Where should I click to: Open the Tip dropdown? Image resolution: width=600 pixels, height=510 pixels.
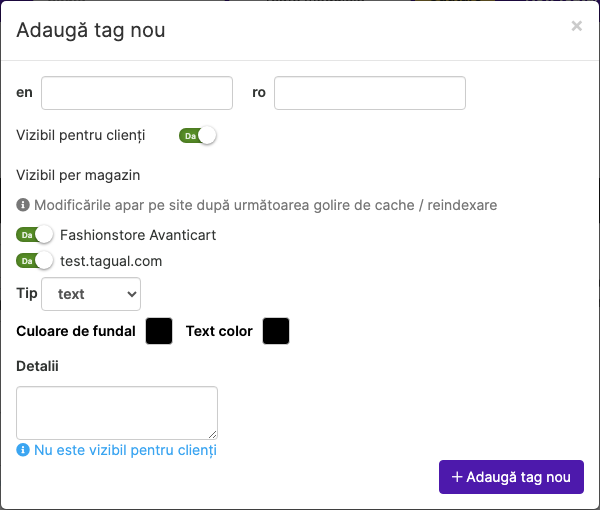91,294
